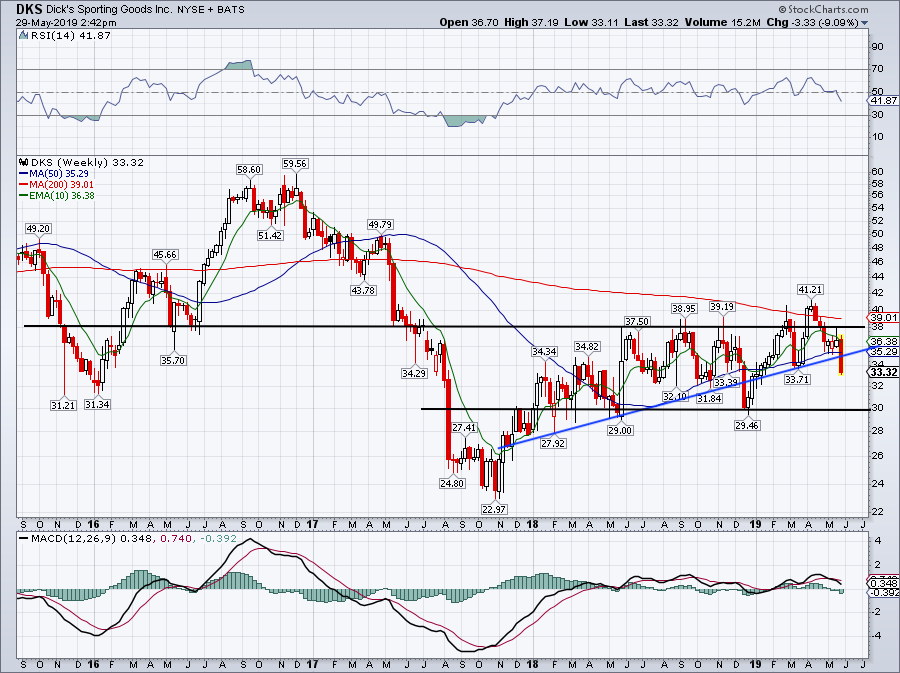This screenshot has height=673, width=900.
Task: Click the RSI indicator icon beside RSI(14)
Action: tap(23, 36)
